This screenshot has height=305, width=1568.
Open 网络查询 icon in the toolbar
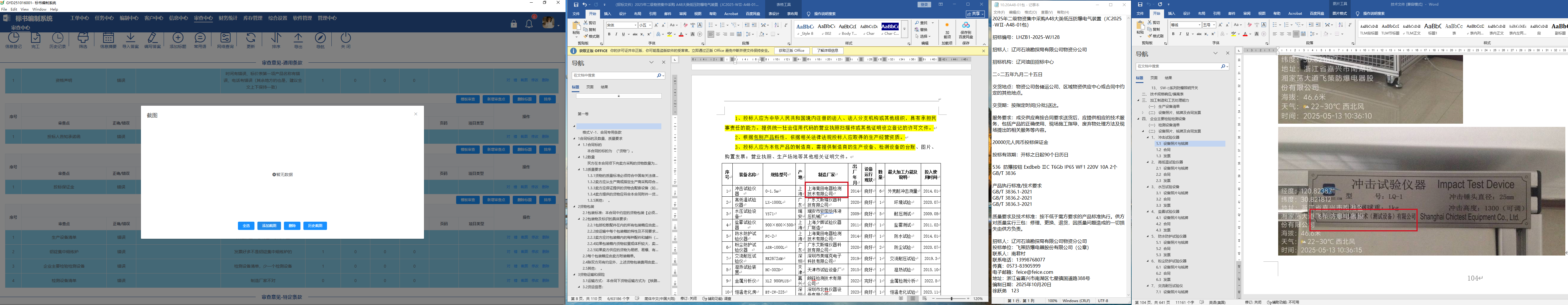click(x=225, y=38)
